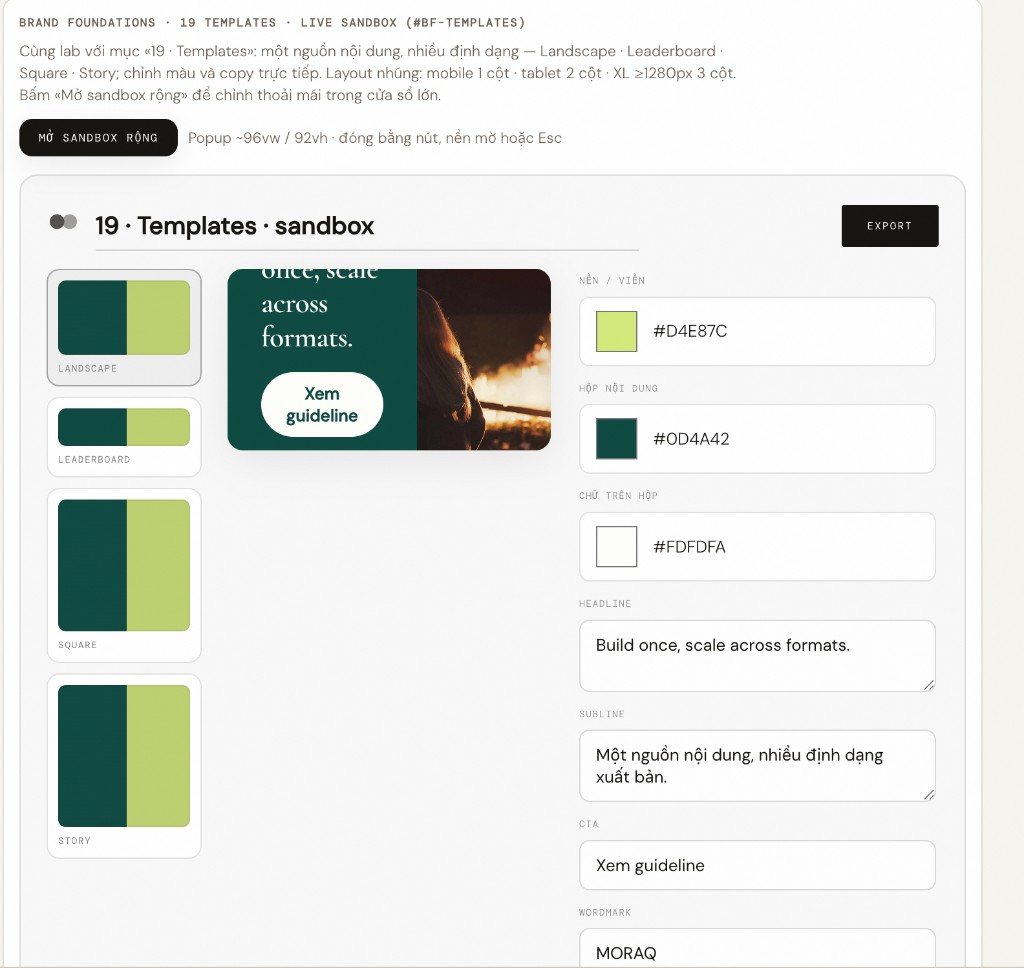This screenshot has width=1024, height=968.
Task: Select the Landscape format thumbnail
Action: coord(124,327)
